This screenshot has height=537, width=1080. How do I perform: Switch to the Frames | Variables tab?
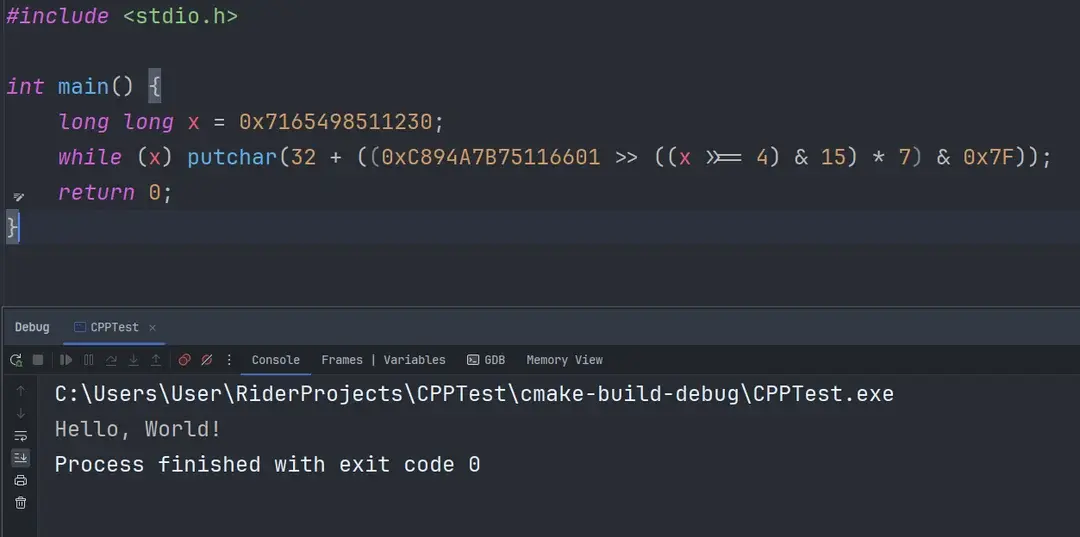point(383,360)
